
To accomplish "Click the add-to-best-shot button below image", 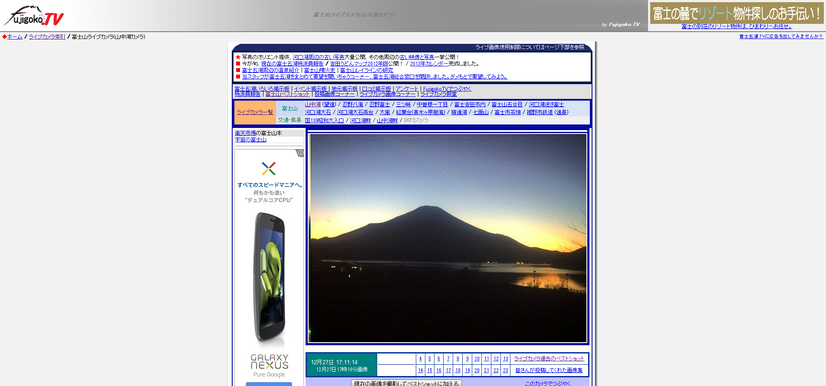I will [407, 383].
